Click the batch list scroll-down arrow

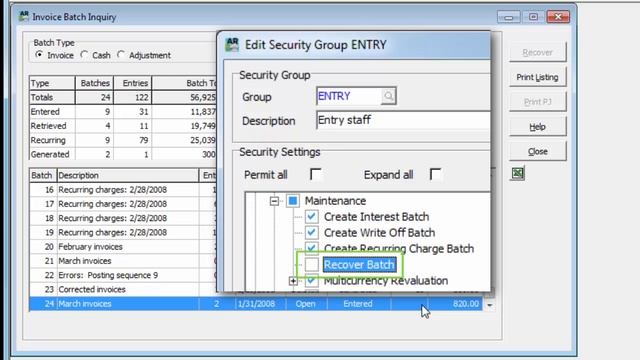pyautogui.click(x=489, y=305)
